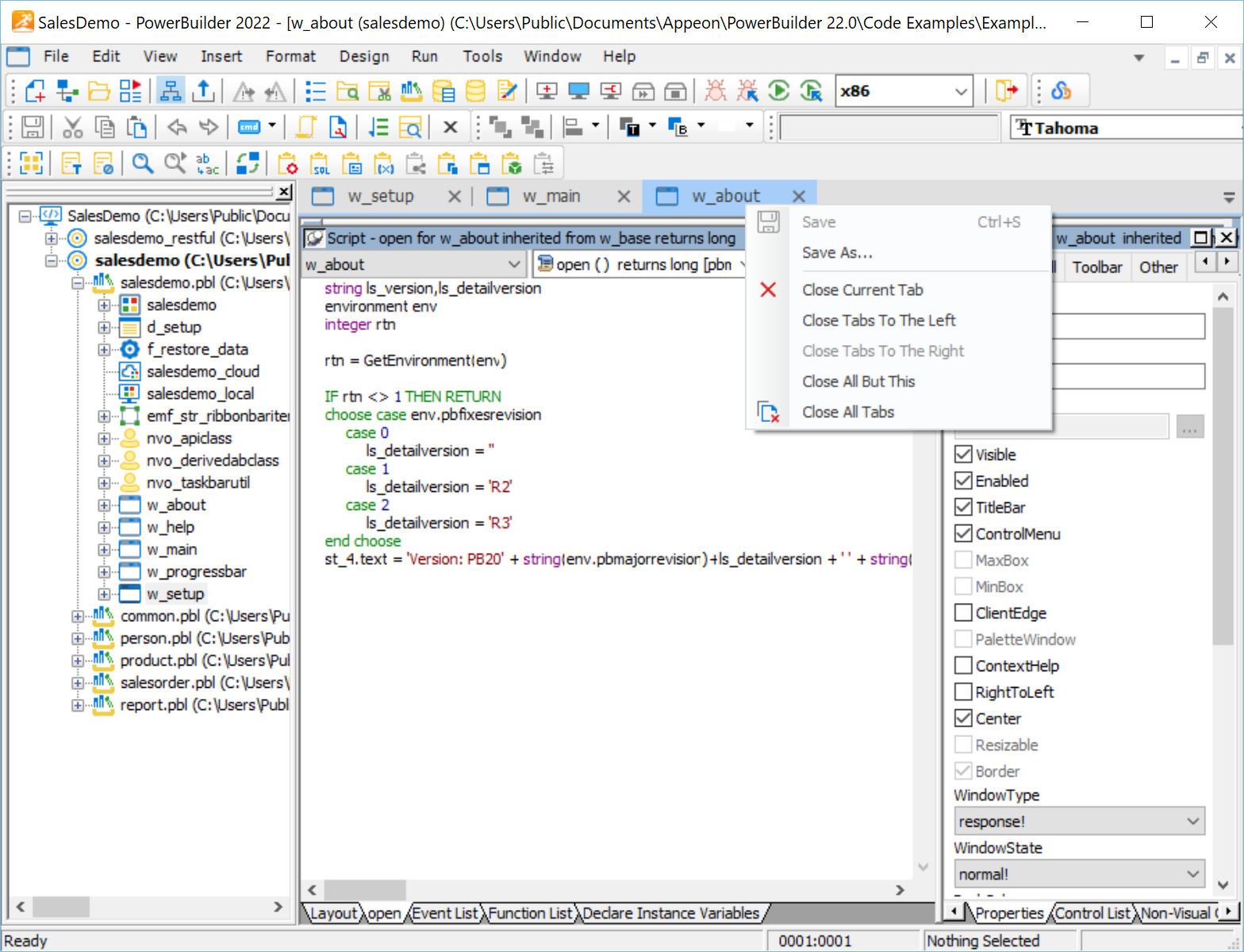Expand the common.pbl tree node
This screenshot has width=1244, height=952.
tap(77, 616)
